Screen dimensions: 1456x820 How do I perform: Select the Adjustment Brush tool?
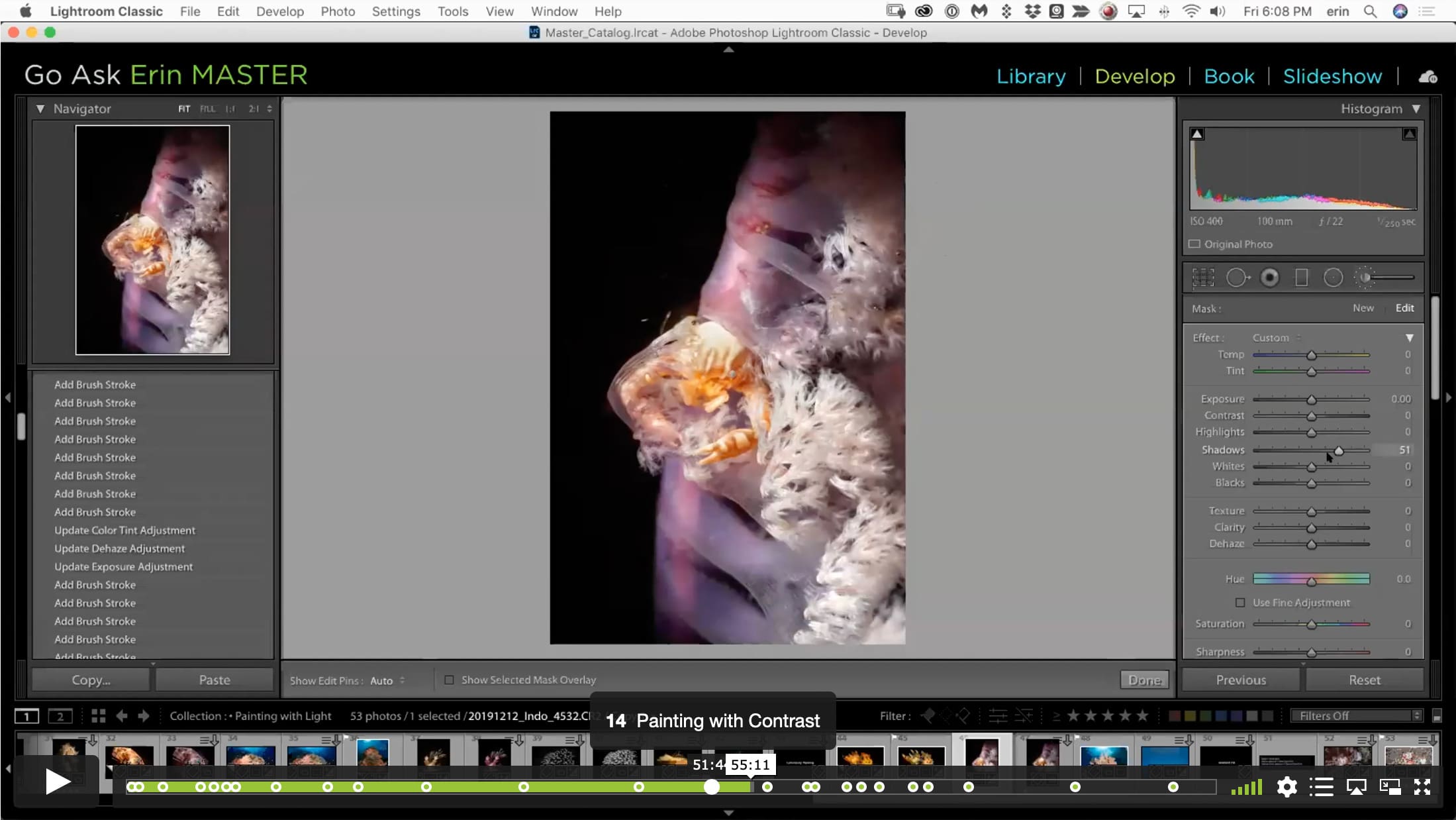1384,278
